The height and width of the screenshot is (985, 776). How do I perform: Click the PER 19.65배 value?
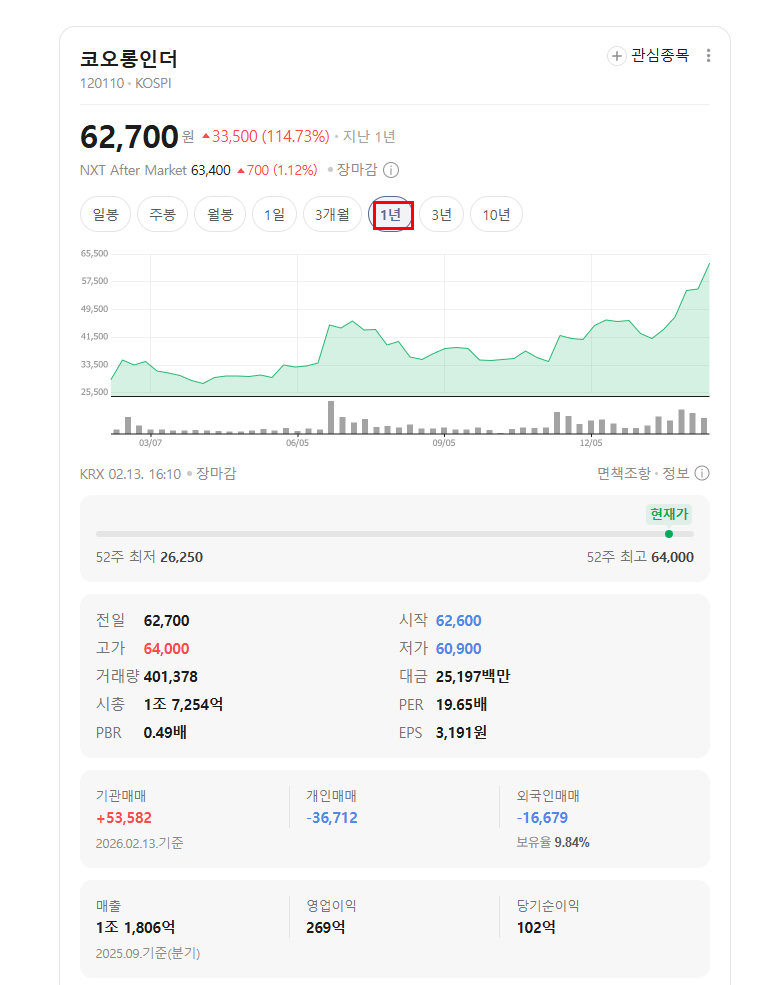461,705
